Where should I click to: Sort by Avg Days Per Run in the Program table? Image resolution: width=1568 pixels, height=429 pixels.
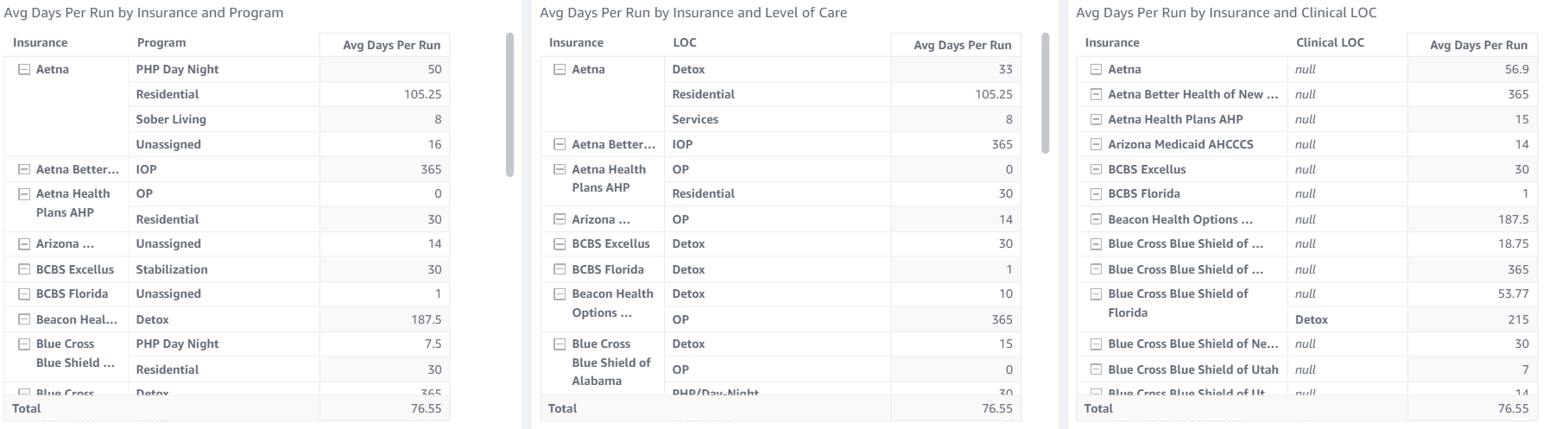coord(391,45)
